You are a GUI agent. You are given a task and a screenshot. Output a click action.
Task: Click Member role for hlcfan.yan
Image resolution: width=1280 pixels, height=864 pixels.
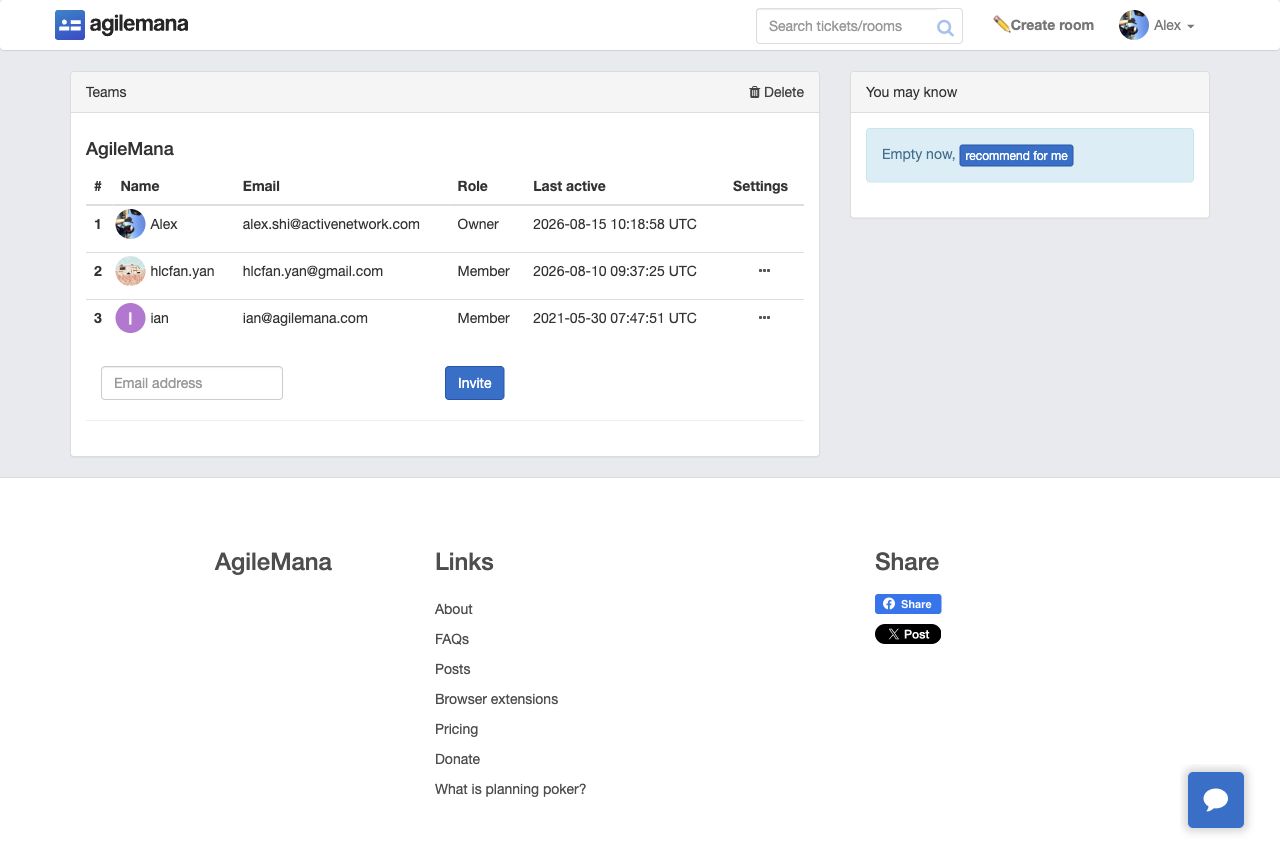(484, 271)
